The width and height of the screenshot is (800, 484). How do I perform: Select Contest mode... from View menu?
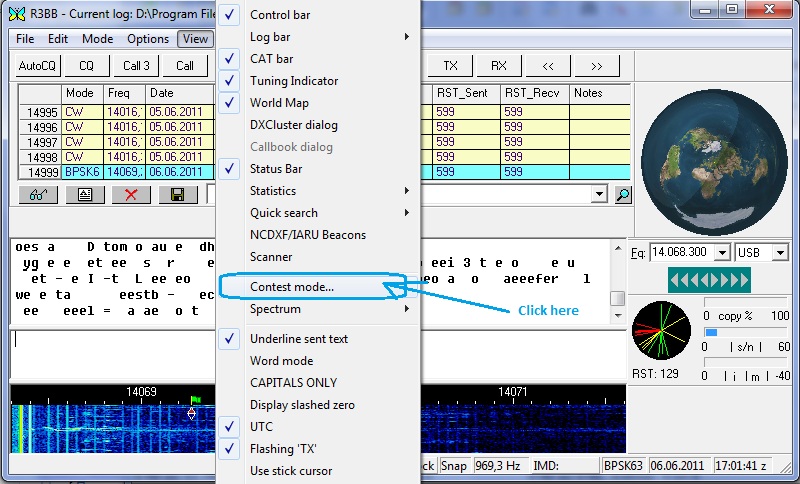[x=291, y=287]
